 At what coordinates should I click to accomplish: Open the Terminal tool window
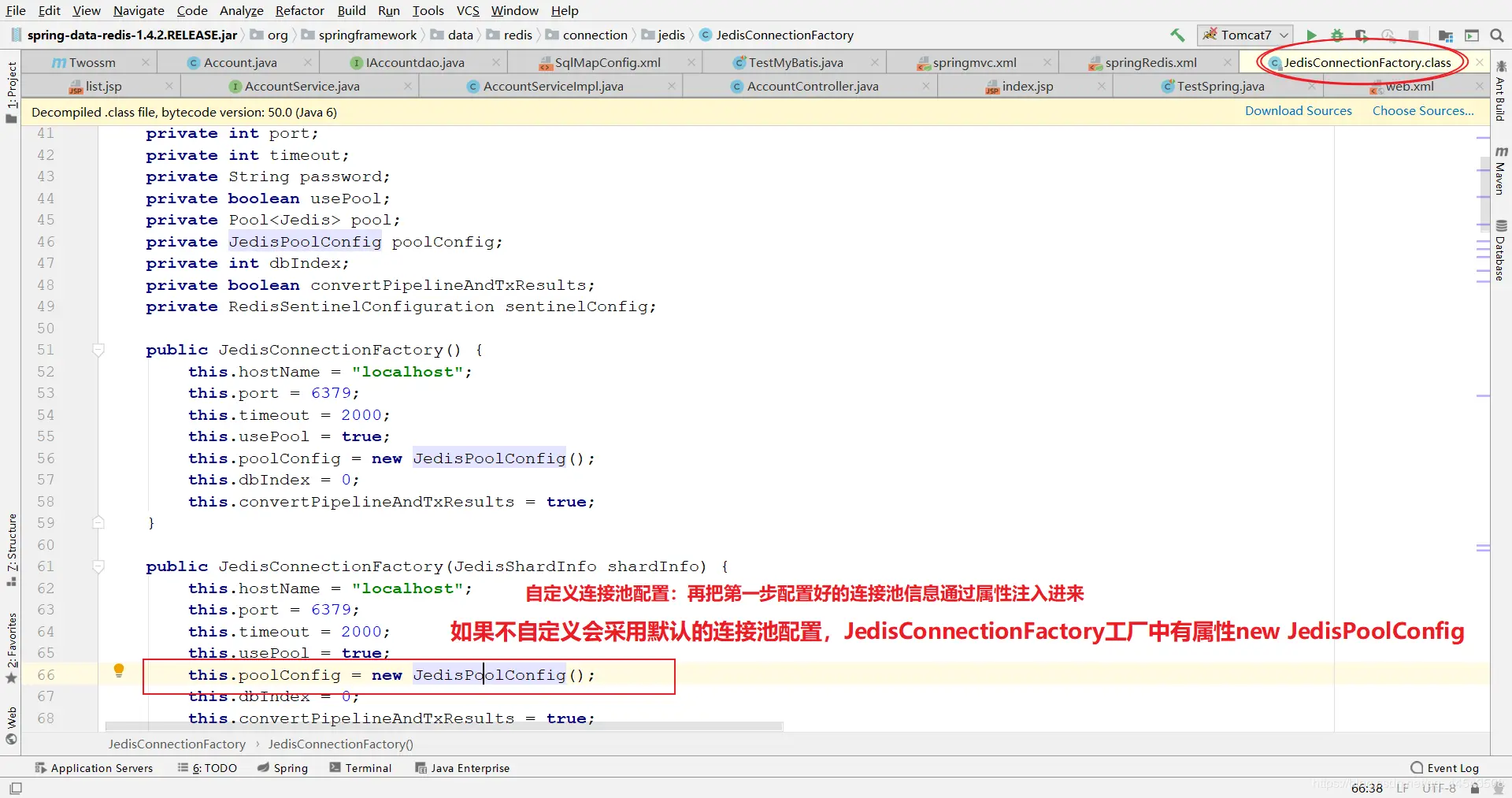point(360,768)
